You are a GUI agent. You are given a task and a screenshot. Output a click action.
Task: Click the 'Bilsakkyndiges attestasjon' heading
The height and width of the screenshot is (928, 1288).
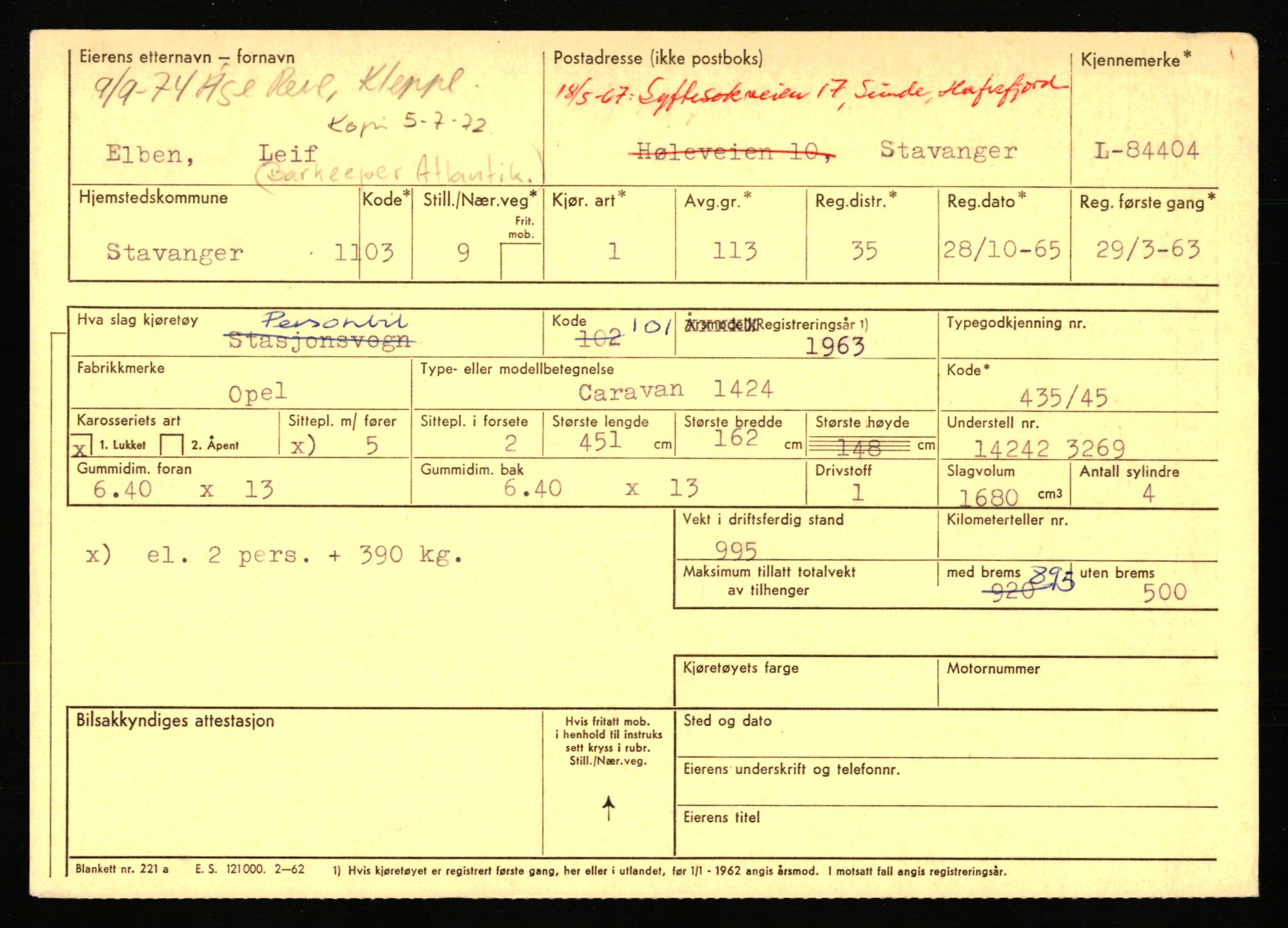point(175,720)
